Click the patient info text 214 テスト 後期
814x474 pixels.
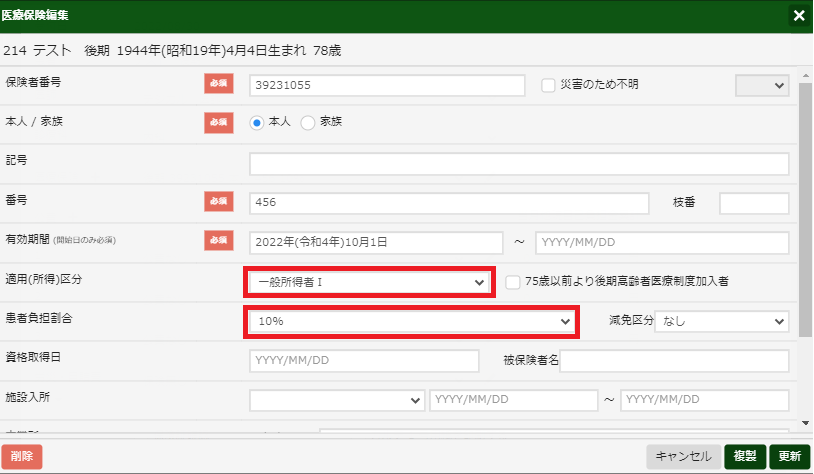[x=56, y=50]
